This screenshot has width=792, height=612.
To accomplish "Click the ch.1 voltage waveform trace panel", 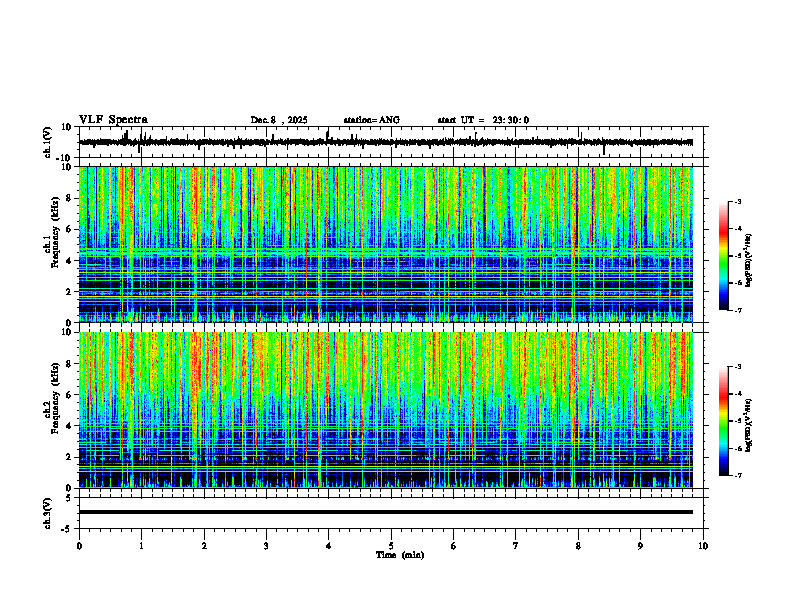I will click(393, 142).
